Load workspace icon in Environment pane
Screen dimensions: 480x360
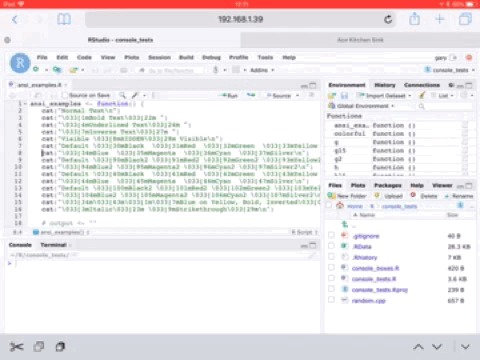coord(332,96)
